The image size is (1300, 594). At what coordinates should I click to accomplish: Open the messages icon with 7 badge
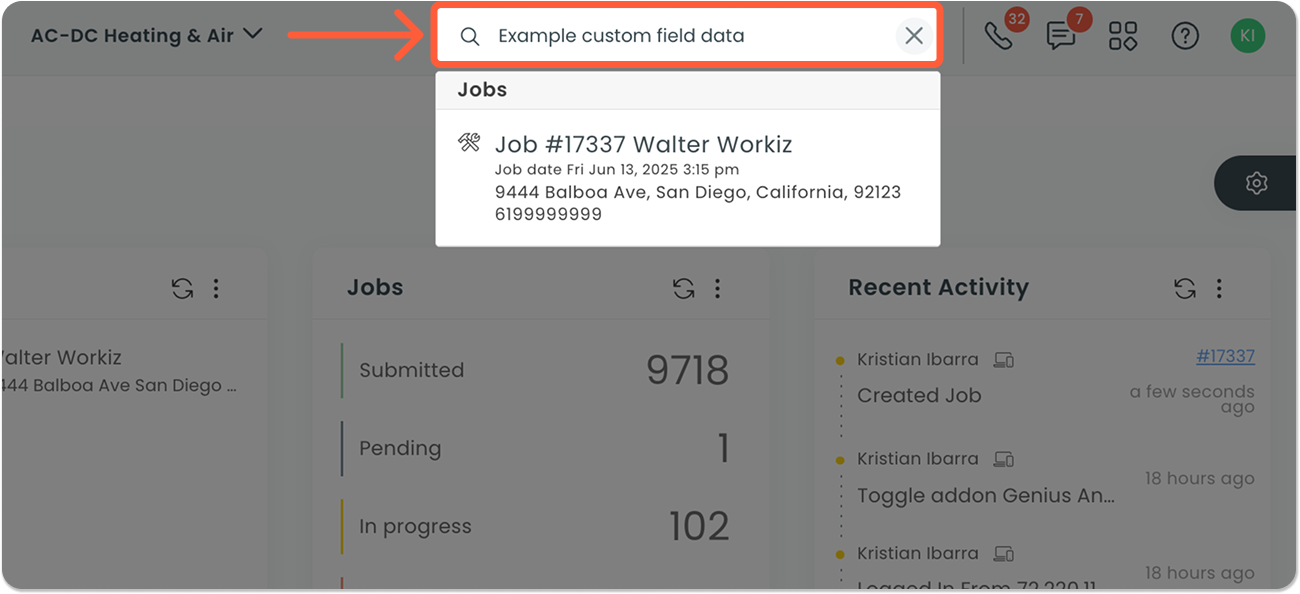(1061, 36)
